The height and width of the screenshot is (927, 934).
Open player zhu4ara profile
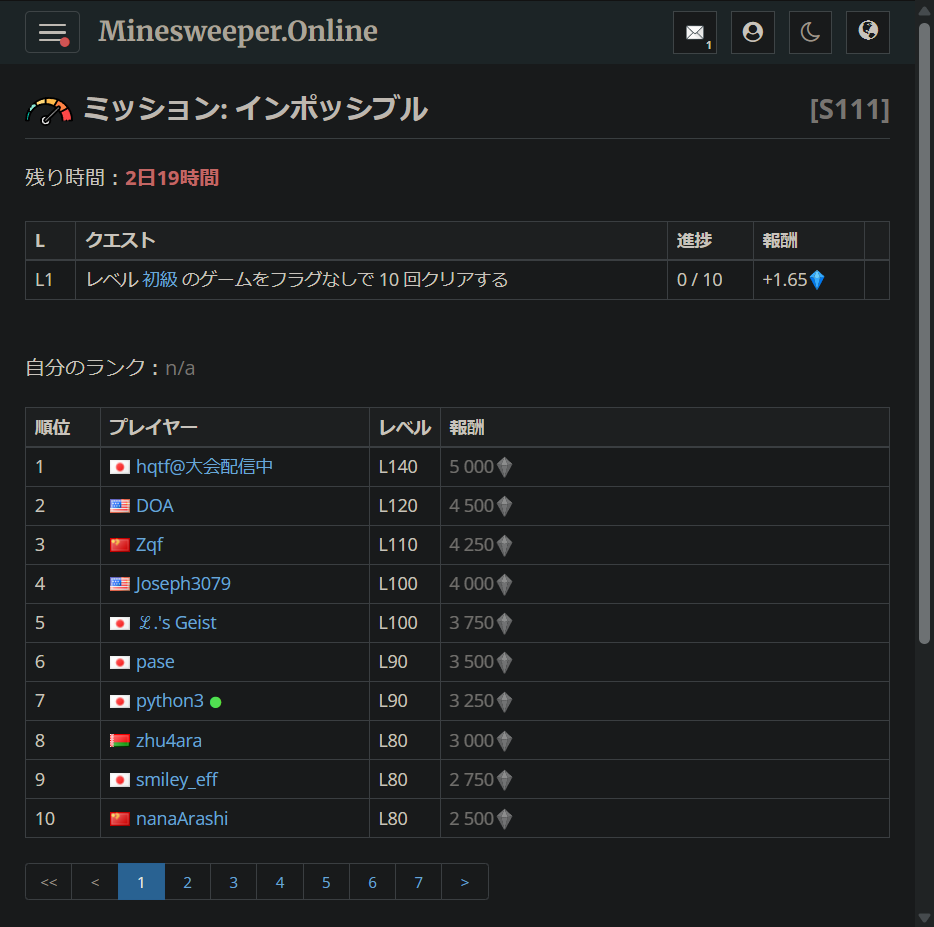coord(169,741)
